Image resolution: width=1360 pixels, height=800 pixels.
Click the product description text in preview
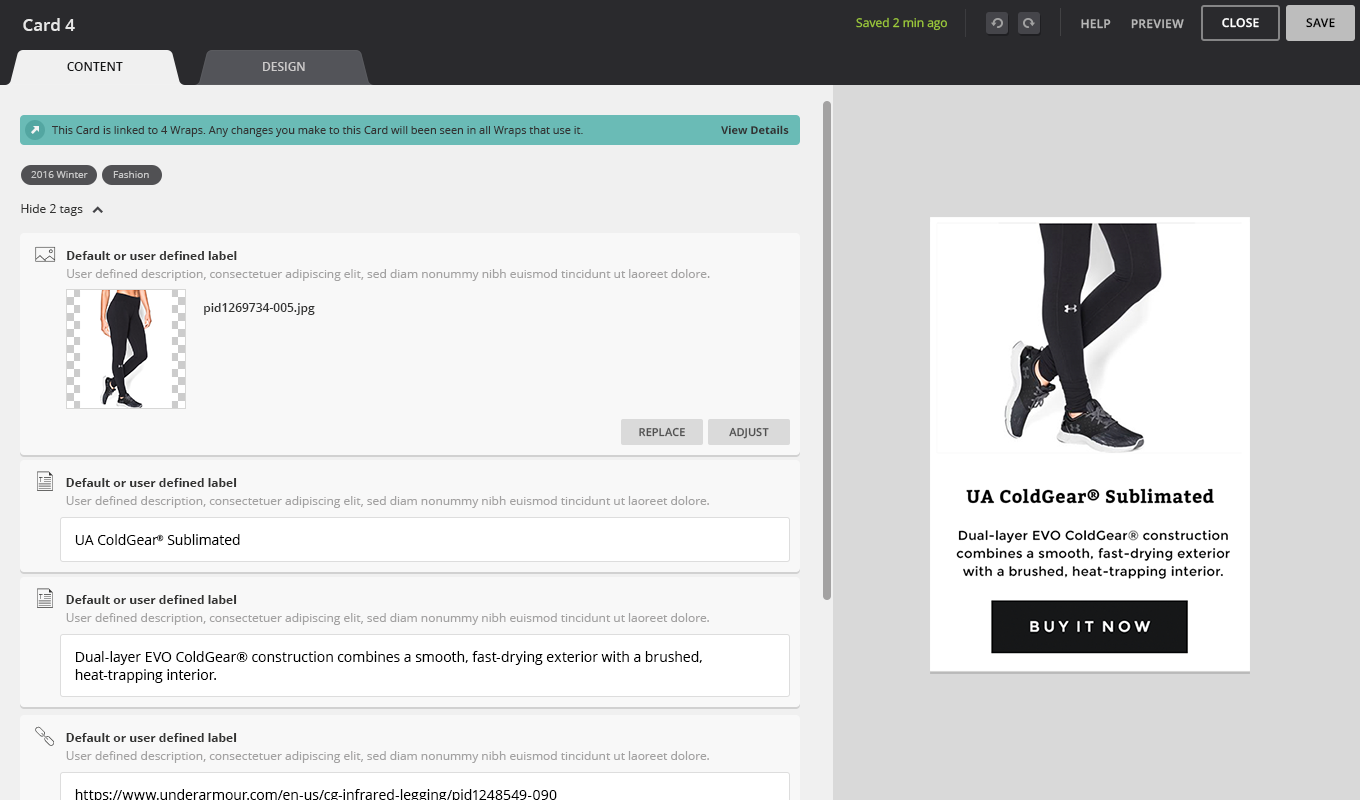pyautogui.click(x=1093, y=553)
